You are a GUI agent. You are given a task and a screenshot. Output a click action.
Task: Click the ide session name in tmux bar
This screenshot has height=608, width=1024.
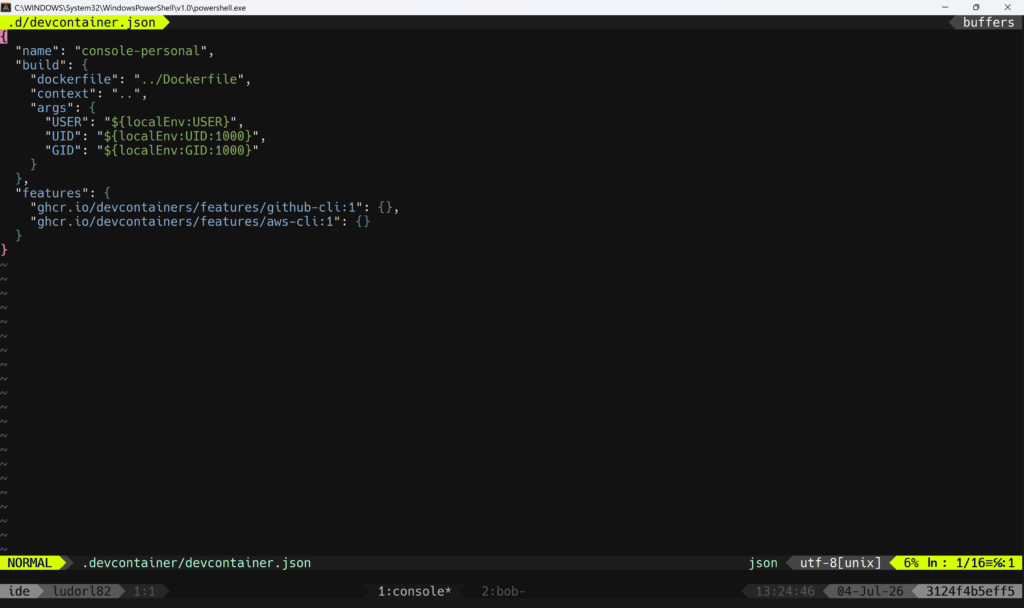[19, 591]
